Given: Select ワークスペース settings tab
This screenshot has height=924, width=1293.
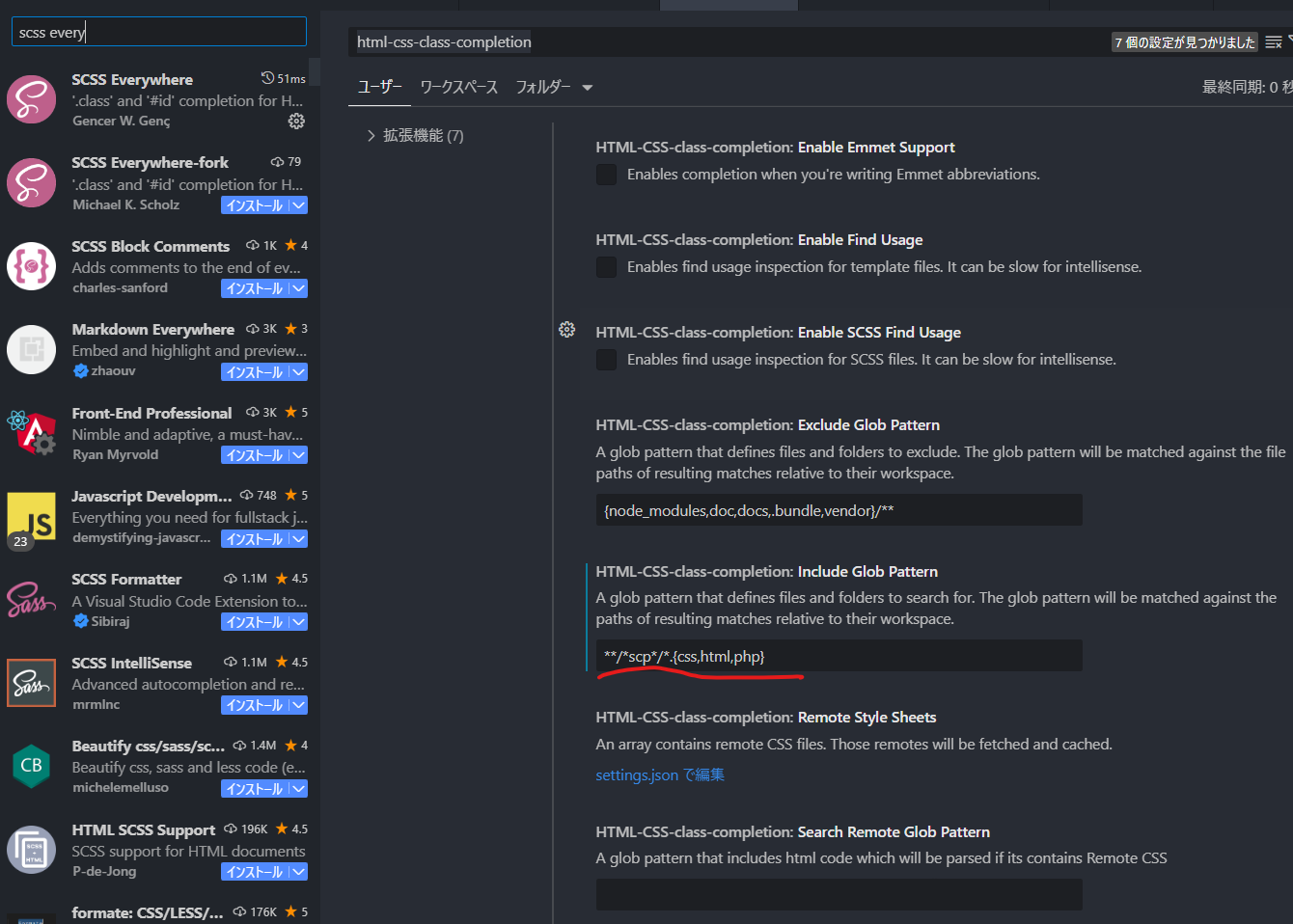Looking at the screenshot, I should click(x=458, y=87).
